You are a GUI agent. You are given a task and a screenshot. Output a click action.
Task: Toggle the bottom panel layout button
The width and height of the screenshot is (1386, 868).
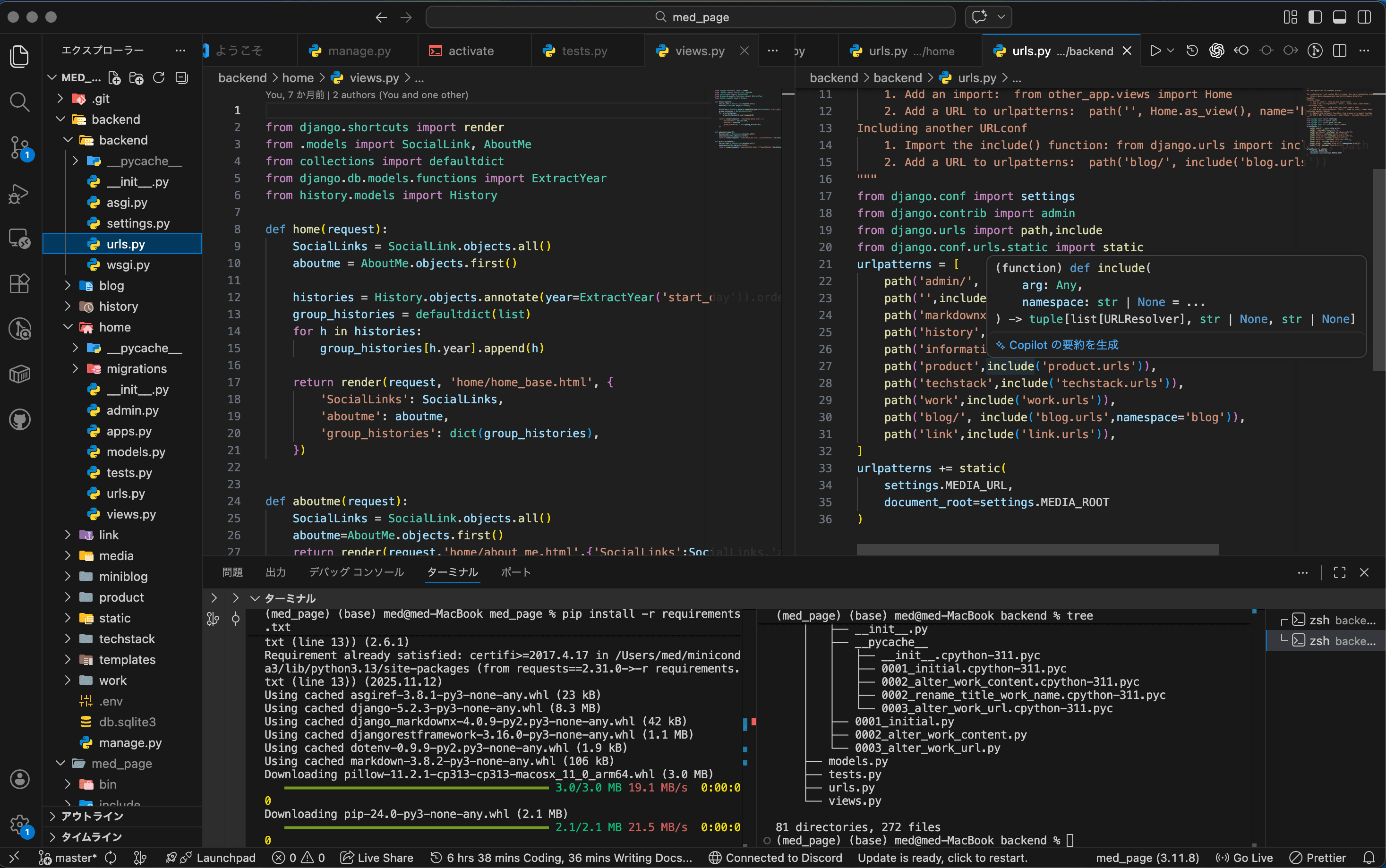coord(1340,17)
